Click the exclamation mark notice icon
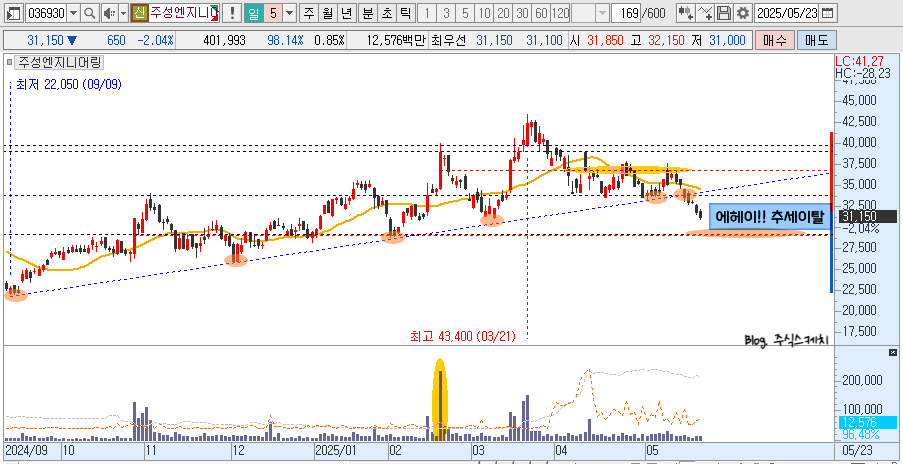 232,13
